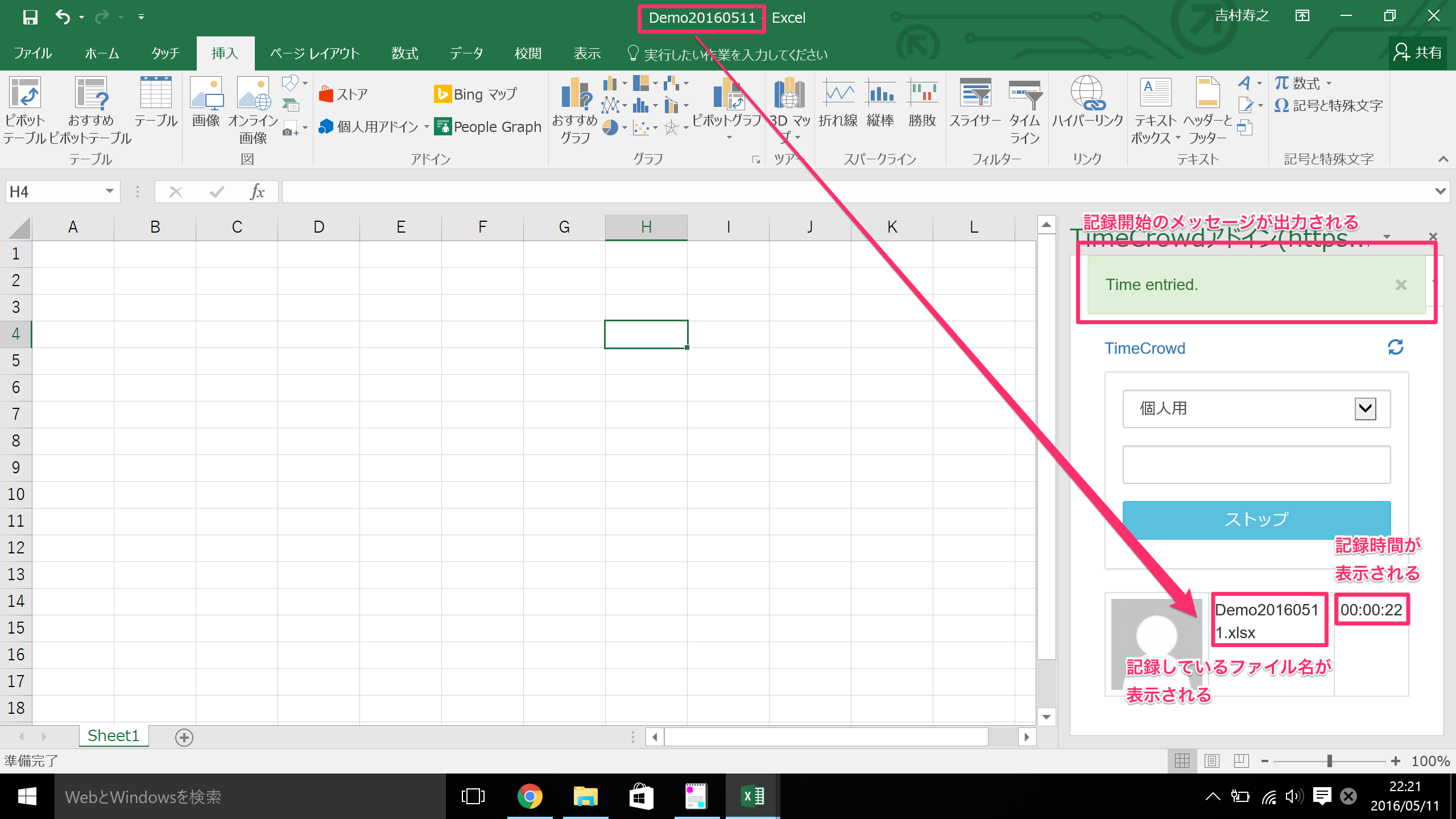This screenshot has width=1456, height=819.
Task: Expand the 数式 equation dropdown
Action: [x=1329, y=84]
